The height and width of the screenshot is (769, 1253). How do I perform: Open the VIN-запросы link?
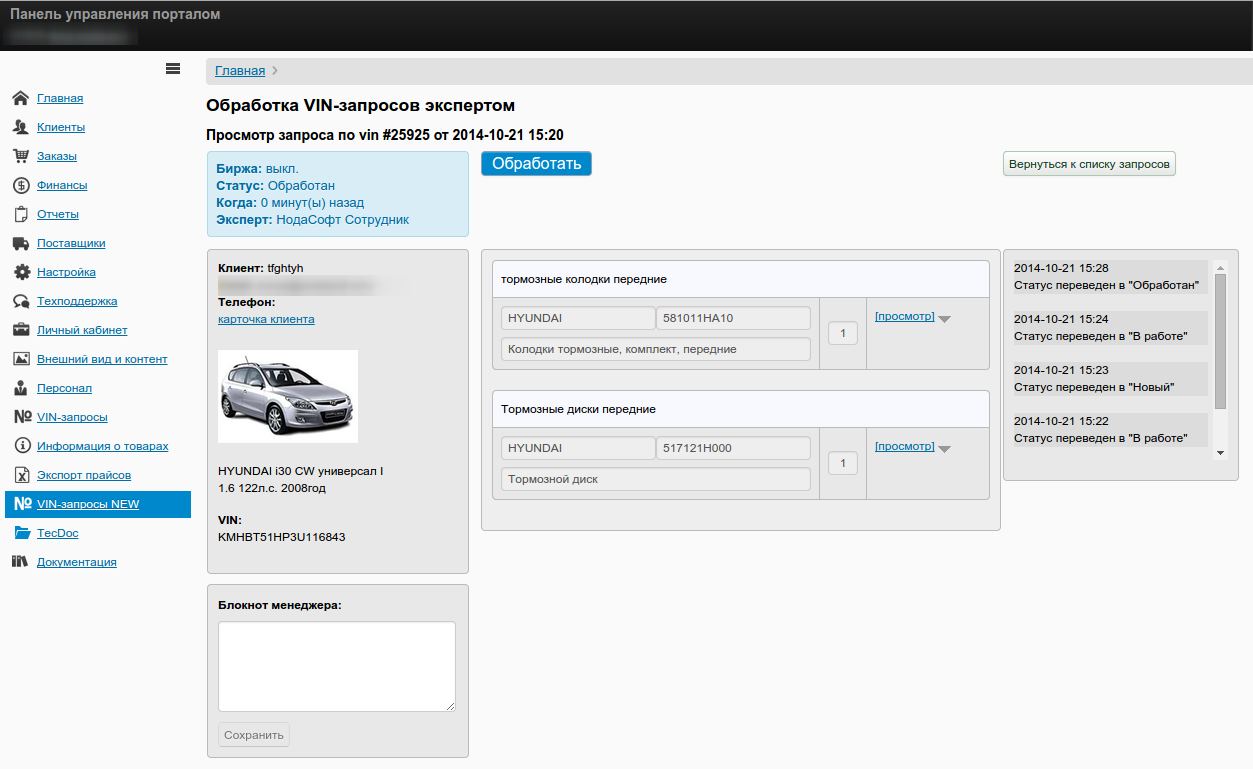click(x=72, y=417)
